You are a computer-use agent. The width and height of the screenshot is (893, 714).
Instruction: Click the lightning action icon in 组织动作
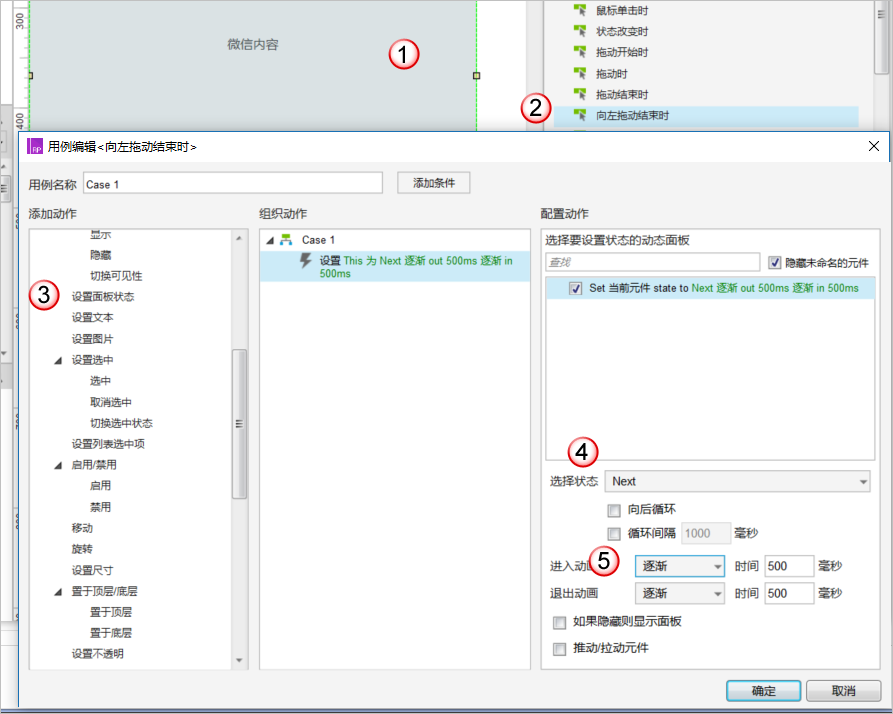click(x=306, y=261)
